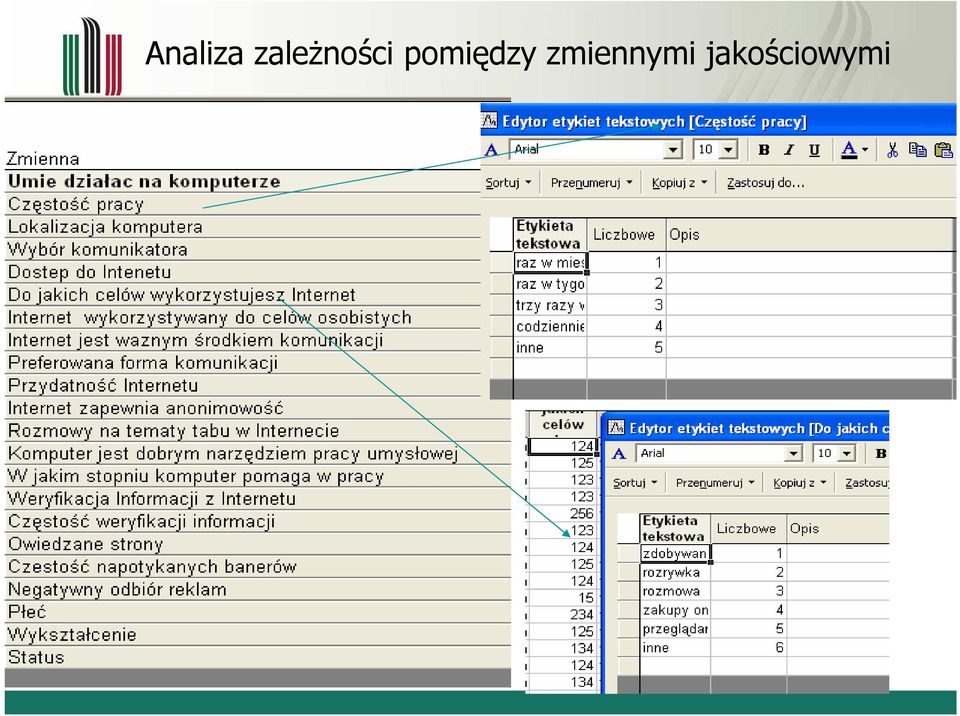Viewport: 960px width, 716px height.
Task: Select variable 'Status'
Action: click(258, 657)
